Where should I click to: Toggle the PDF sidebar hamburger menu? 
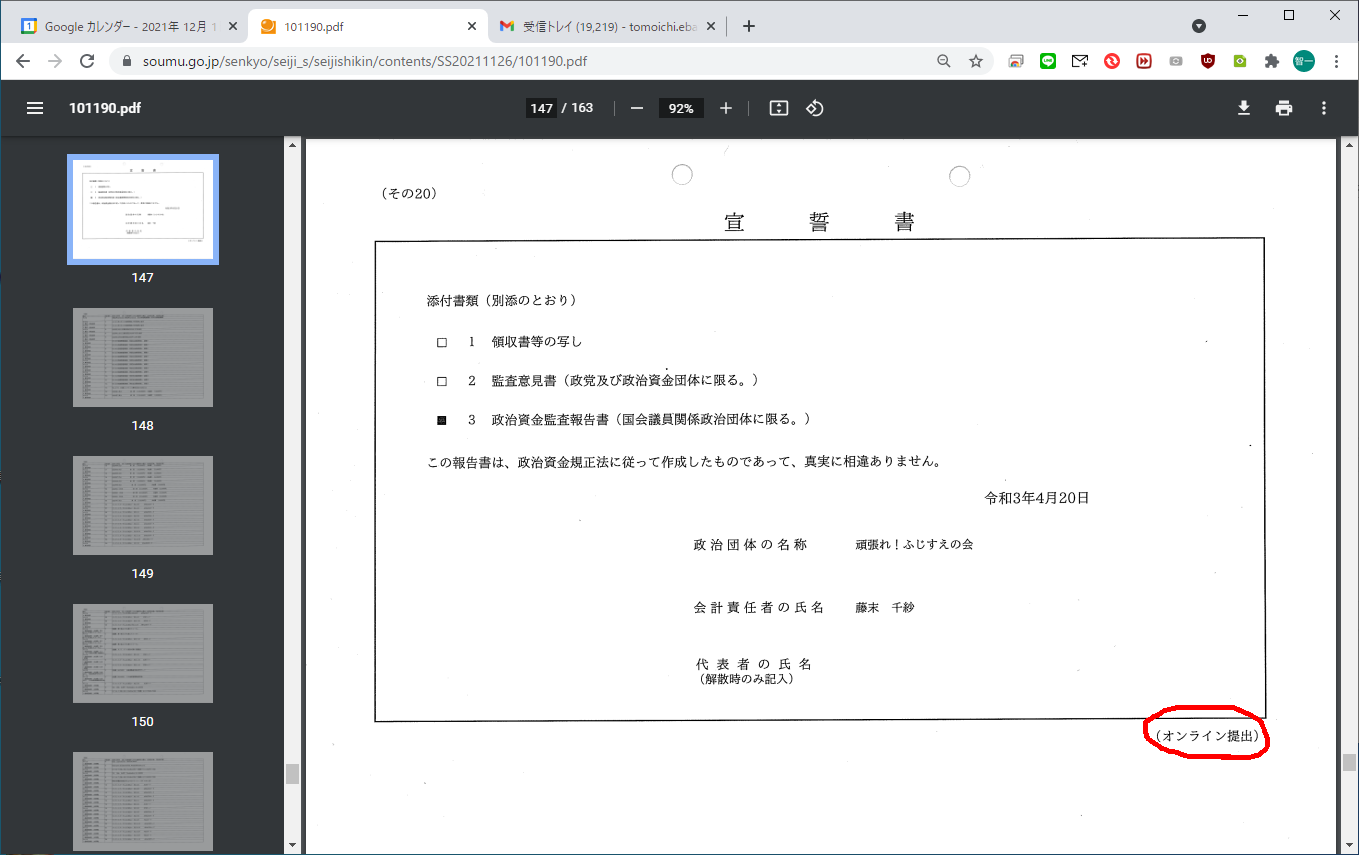35,108
